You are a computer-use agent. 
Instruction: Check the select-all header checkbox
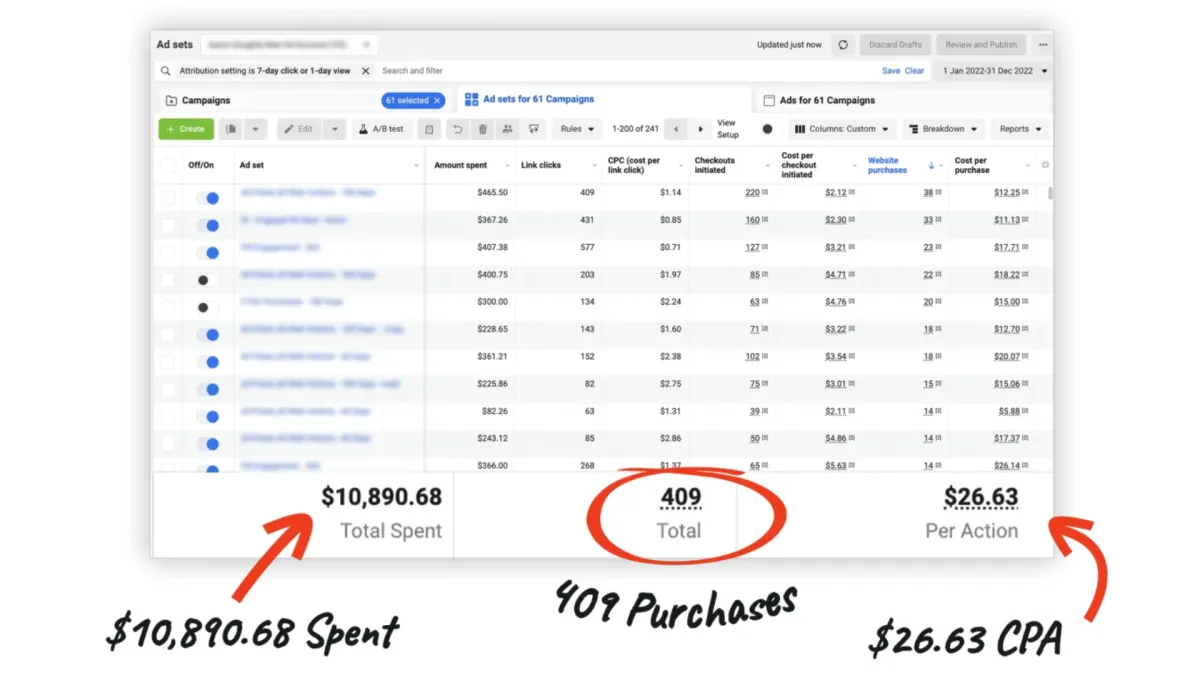168,165
